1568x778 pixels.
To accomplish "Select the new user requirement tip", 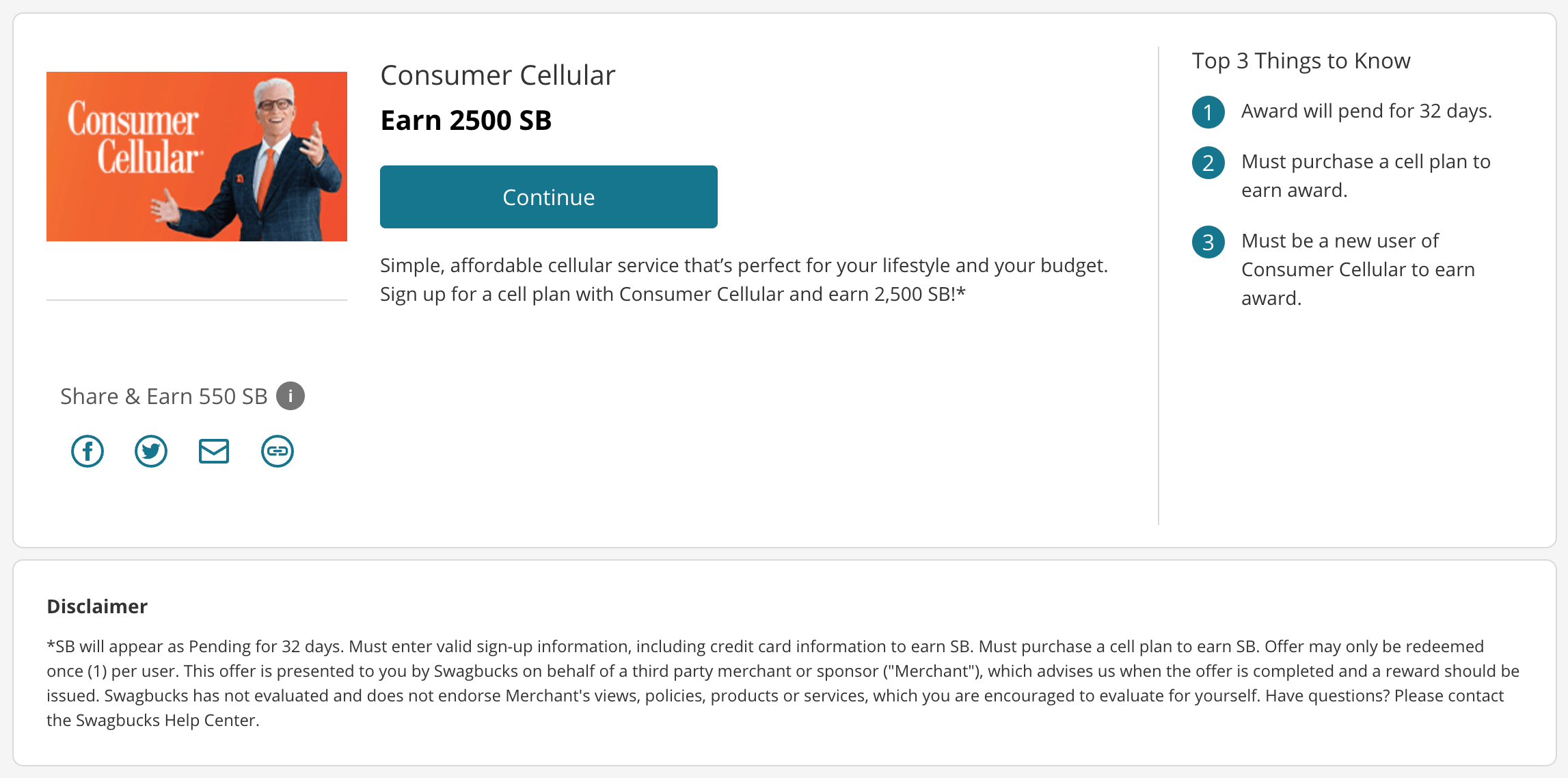I will pyautogui.click(x=1357, y=269).
